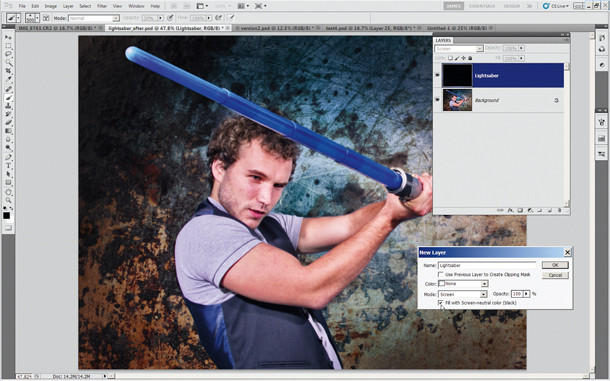Toggle the airbrush option in options bar
The image size is (610, 381).
coord(219,18)
